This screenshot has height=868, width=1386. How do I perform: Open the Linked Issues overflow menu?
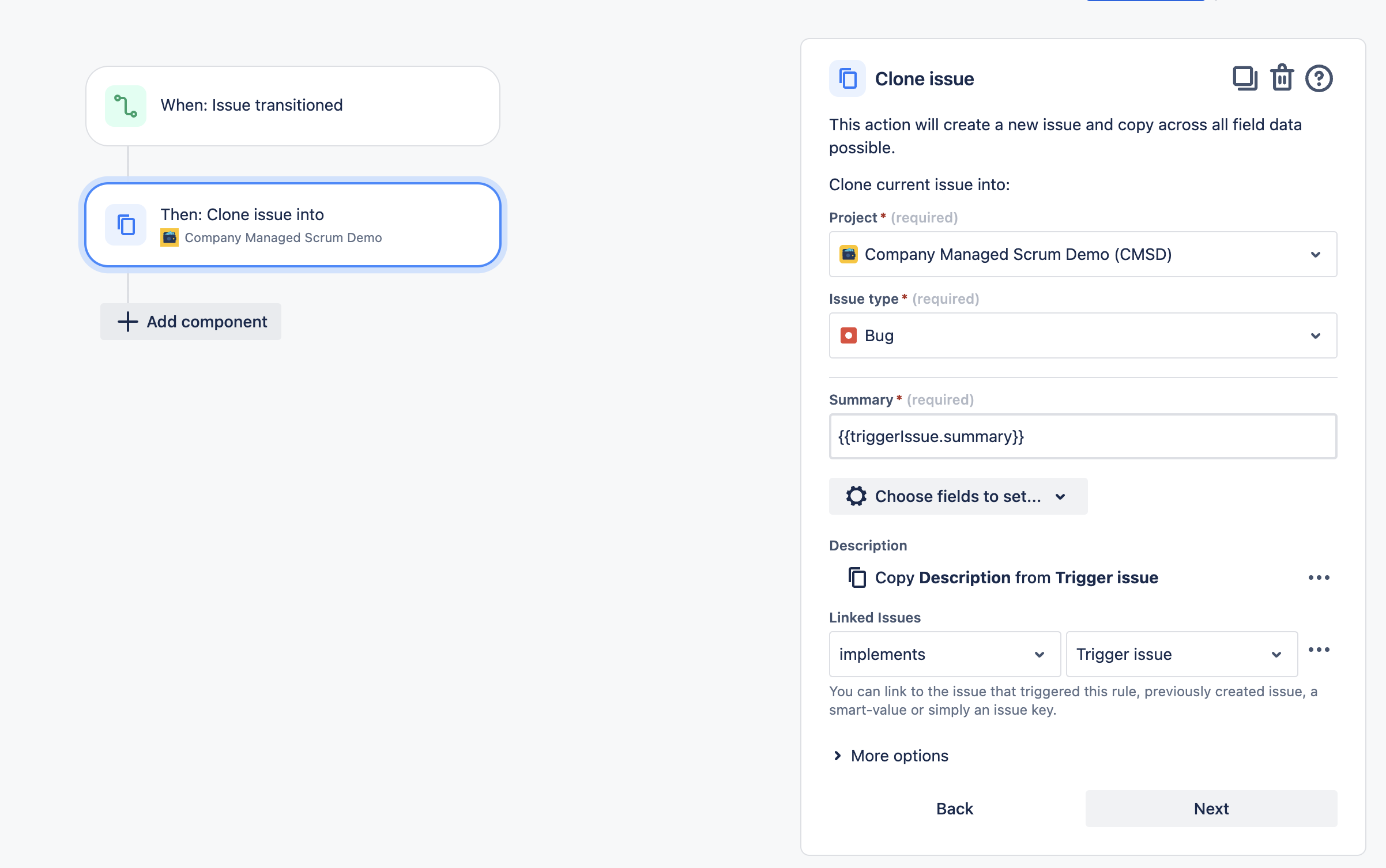[1320, 649]
